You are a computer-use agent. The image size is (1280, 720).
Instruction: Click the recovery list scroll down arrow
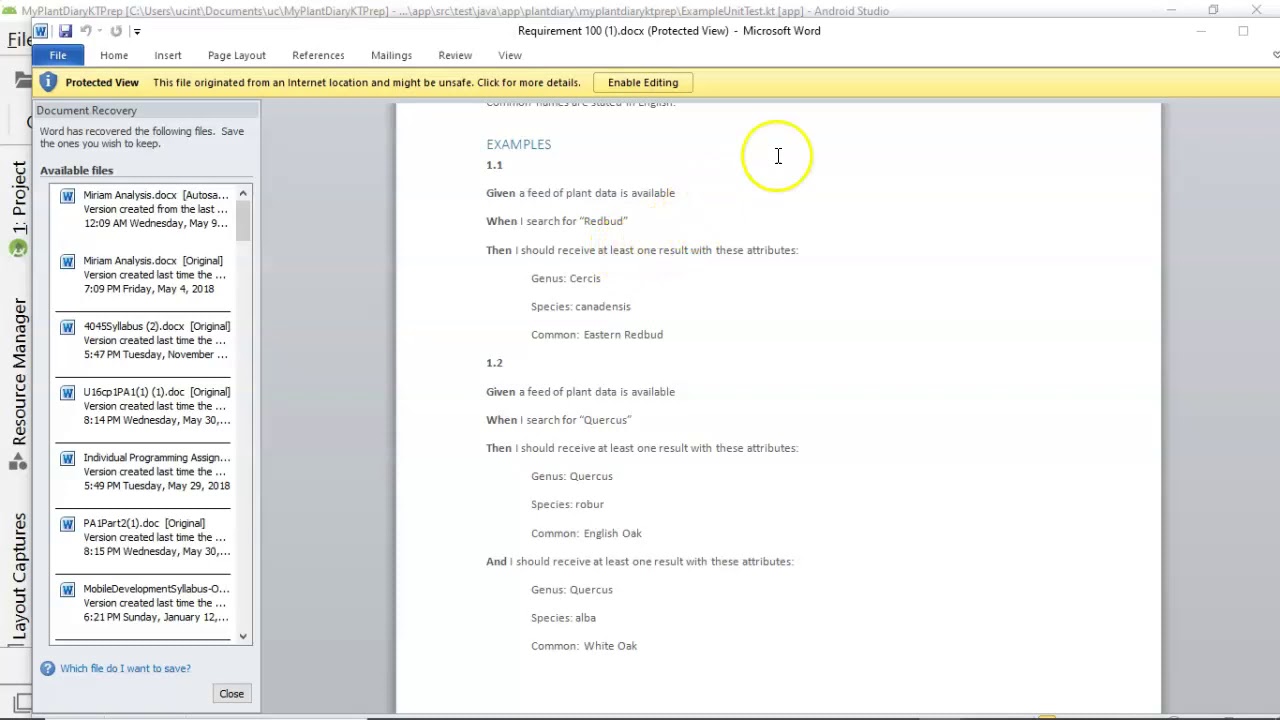[x=243, y=636]
